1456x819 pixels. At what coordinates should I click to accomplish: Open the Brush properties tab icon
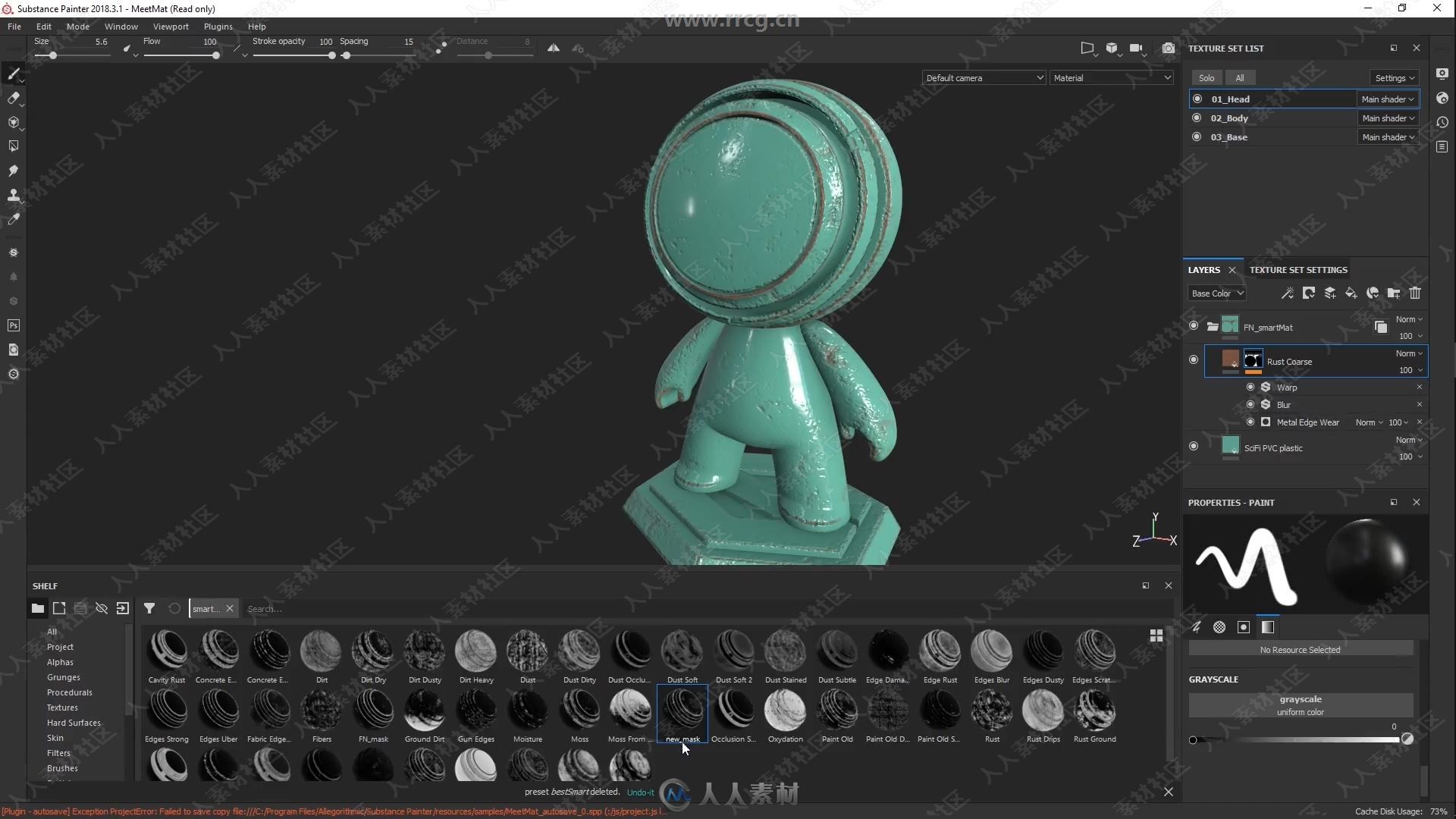click(x=1197, y=627)
